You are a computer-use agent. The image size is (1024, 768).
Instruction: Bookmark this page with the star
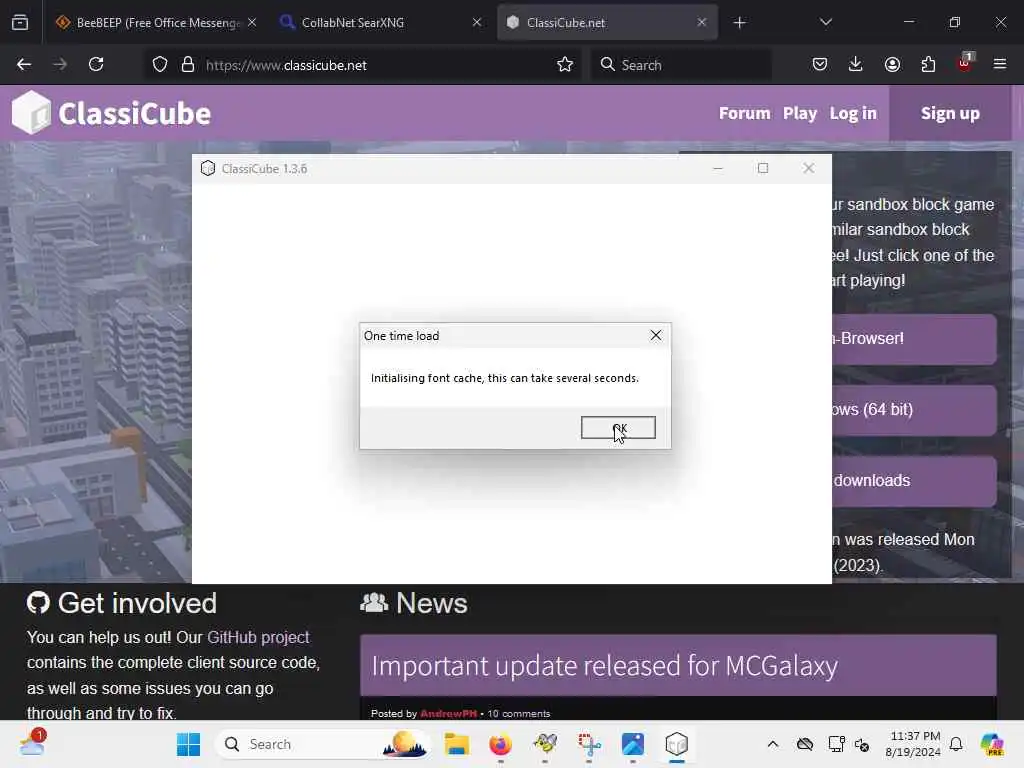565,65
